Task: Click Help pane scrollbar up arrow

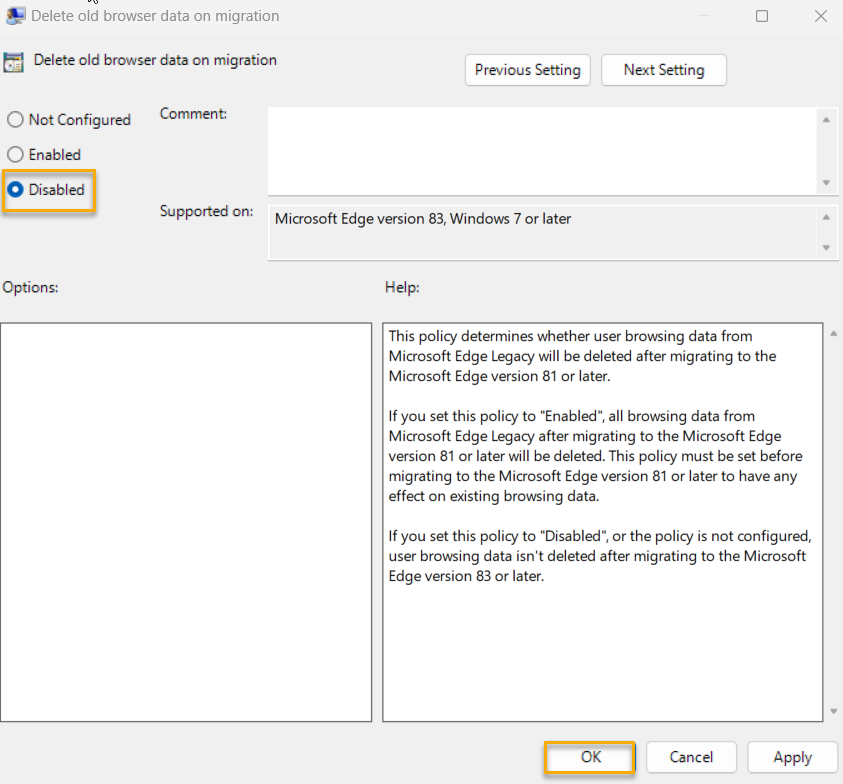Action: pos(834,333)
